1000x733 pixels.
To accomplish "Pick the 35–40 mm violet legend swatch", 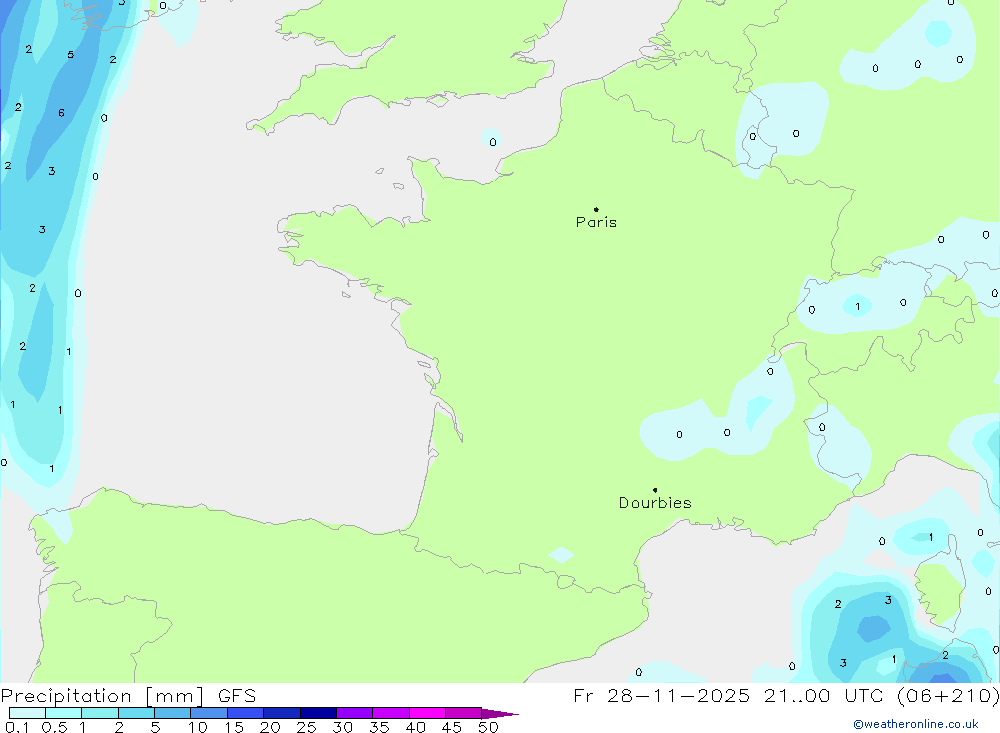I will click(x=390, y=713).
